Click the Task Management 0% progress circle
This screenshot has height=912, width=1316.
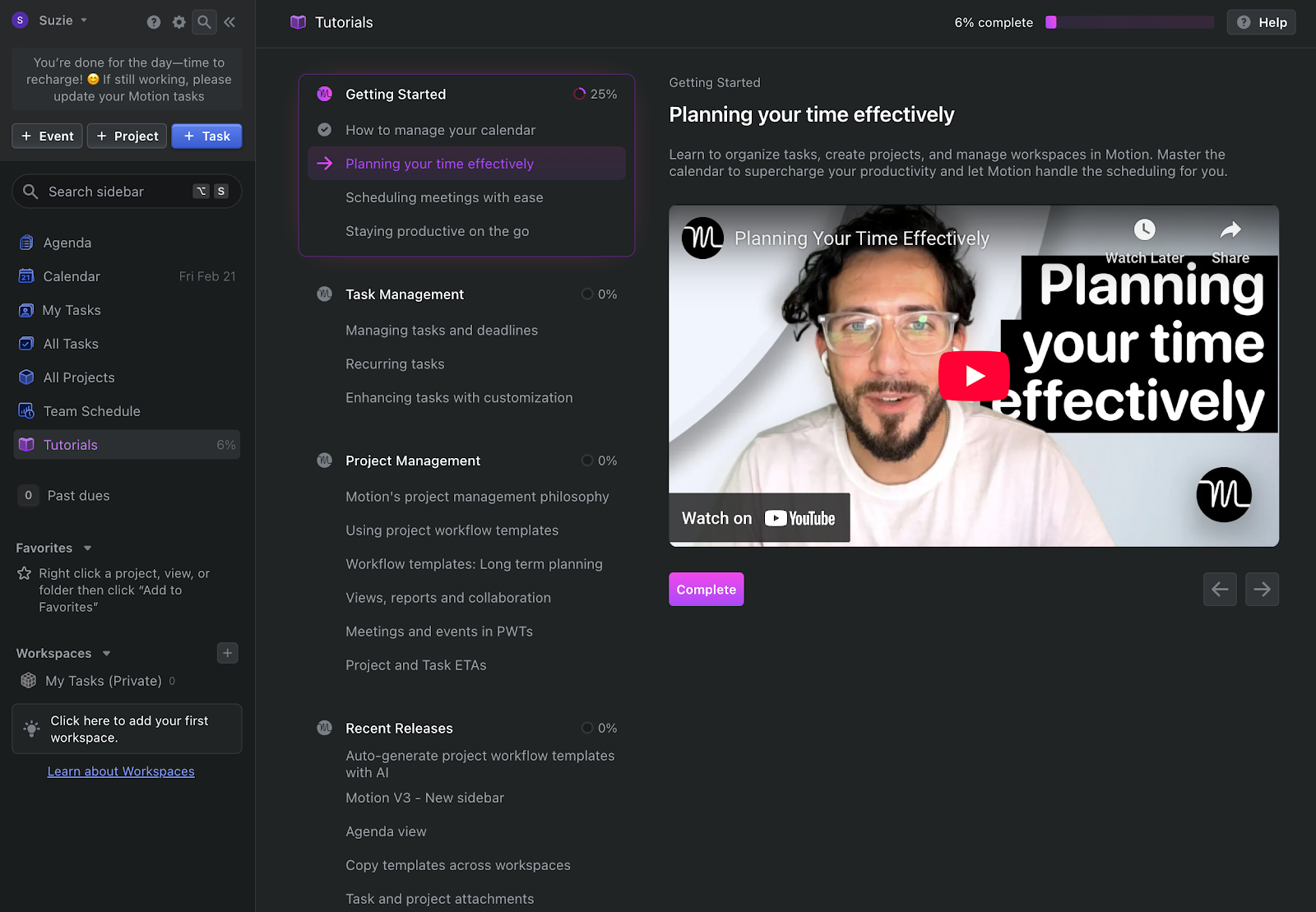coord(587,294)
